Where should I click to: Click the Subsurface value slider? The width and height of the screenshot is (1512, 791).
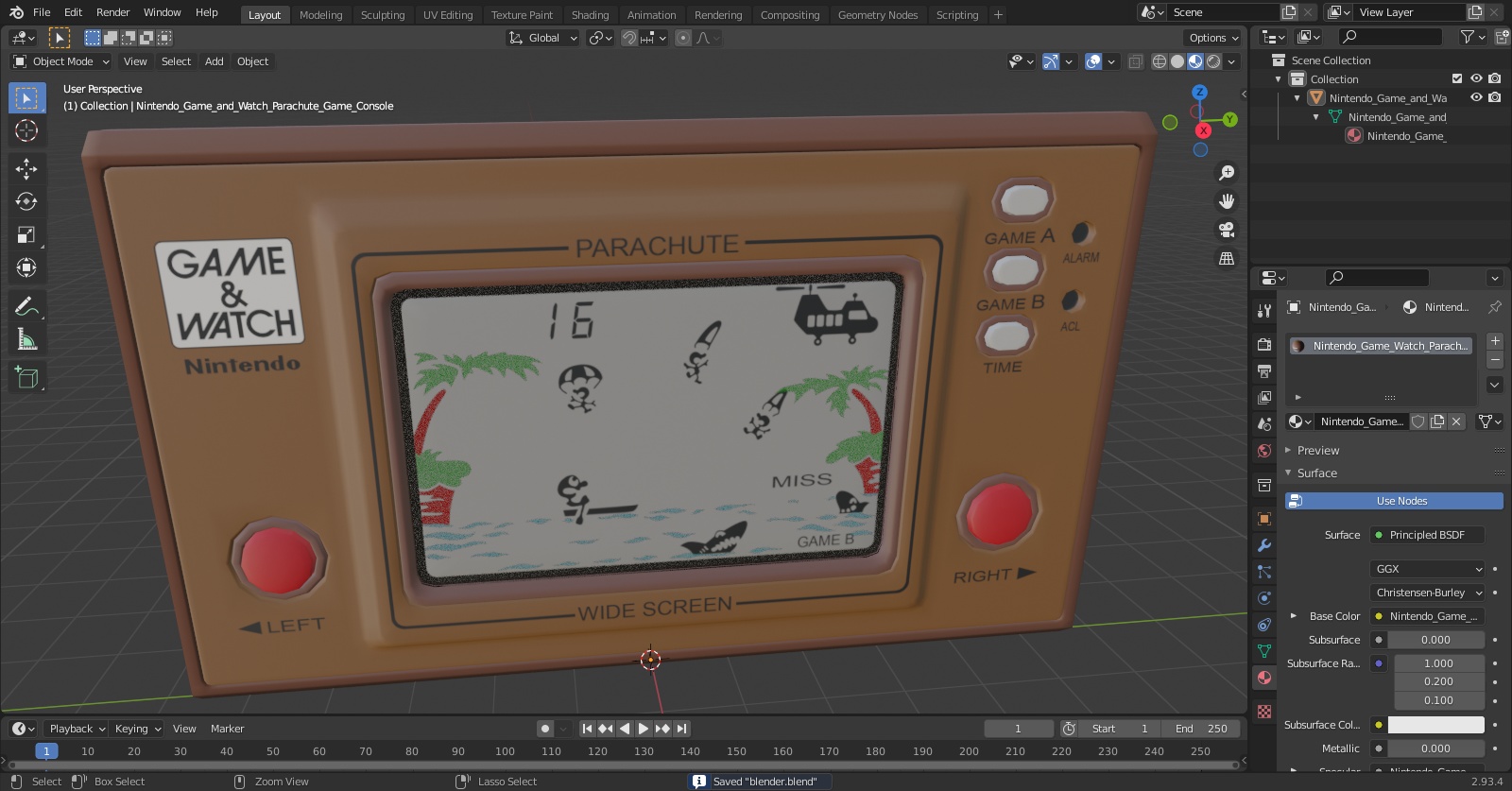1436,640
